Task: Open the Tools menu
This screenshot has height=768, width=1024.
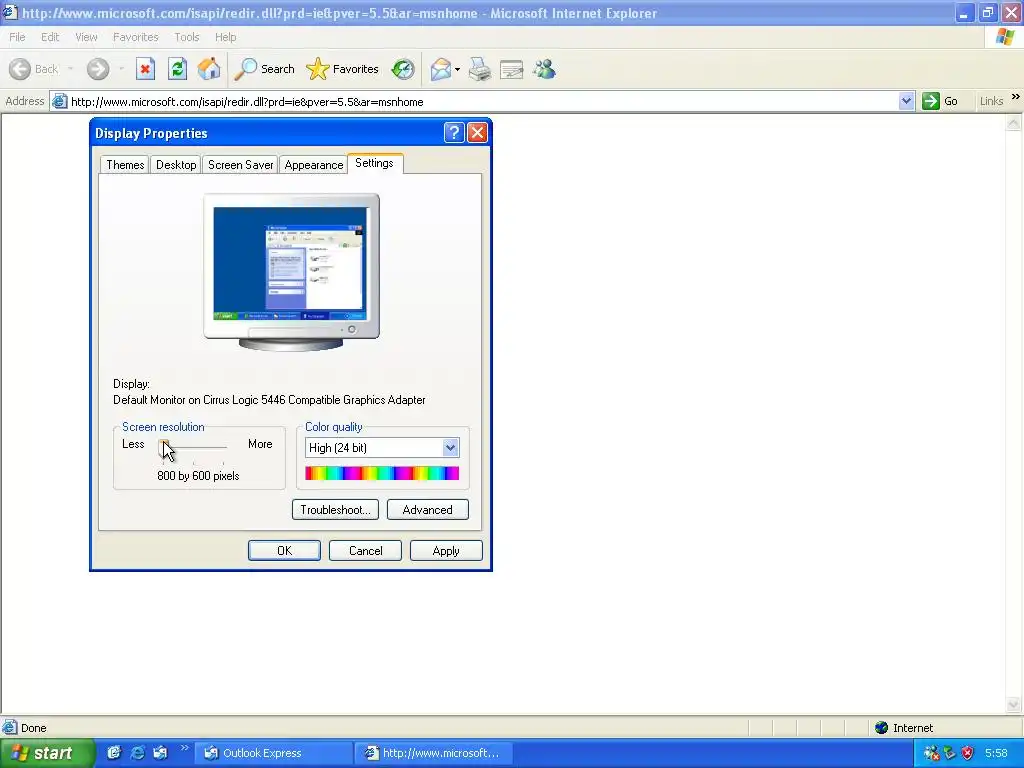Action: [187, 37]
